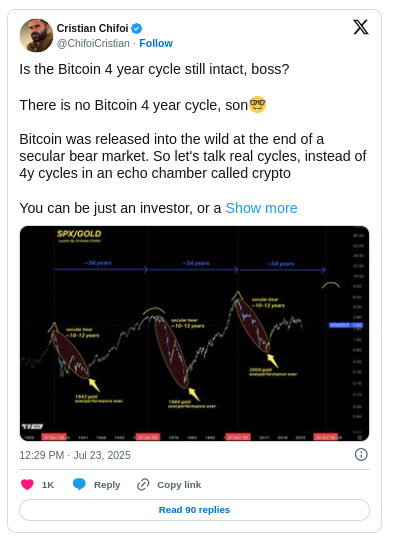Click the TradingView logo in chart

pyautogui.click(x=32, y=426)
